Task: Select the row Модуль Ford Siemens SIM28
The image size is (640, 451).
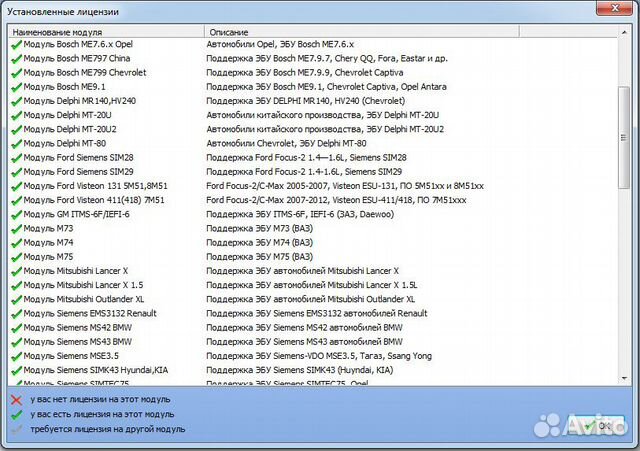Action: click(313, 158)
